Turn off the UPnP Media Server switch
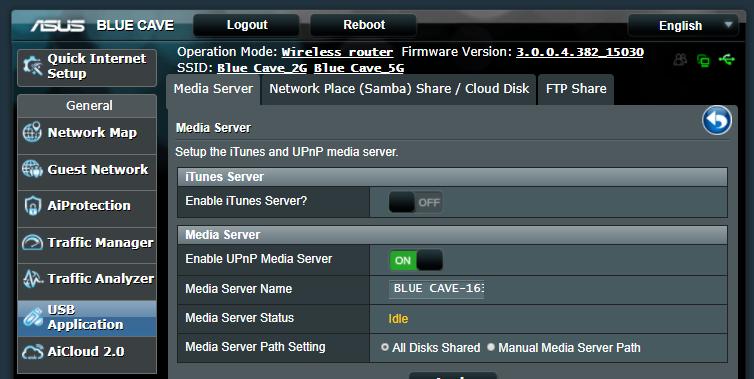 tap(416, 260)
